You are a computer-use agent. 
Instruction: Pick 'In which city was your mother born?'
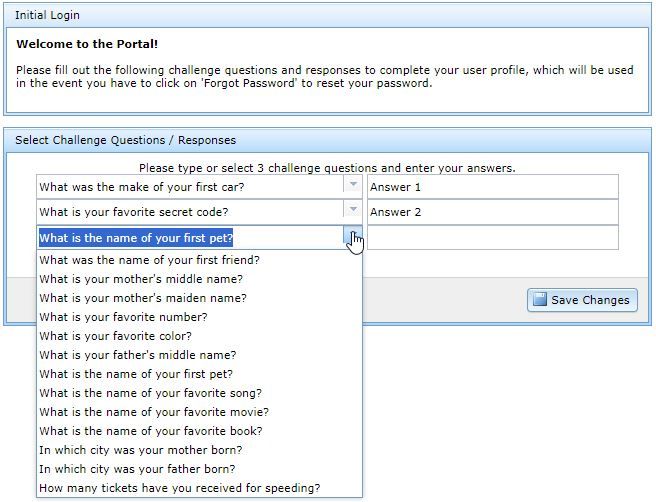pos(140,450)
